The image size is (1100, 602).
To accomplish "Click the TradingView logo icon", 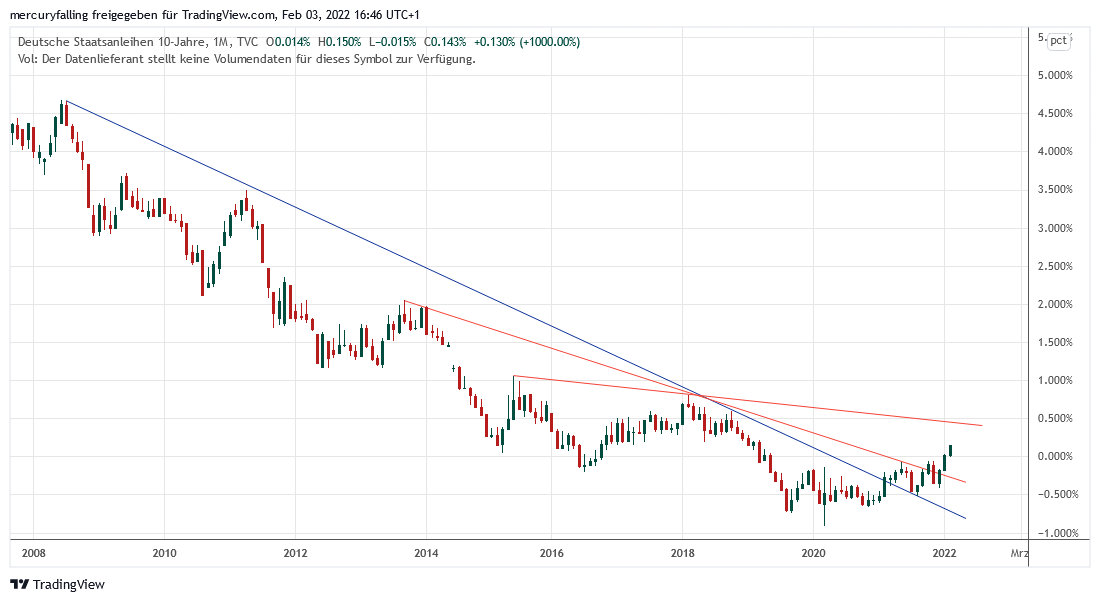I will pyautogui.click(x=19, y=584).
